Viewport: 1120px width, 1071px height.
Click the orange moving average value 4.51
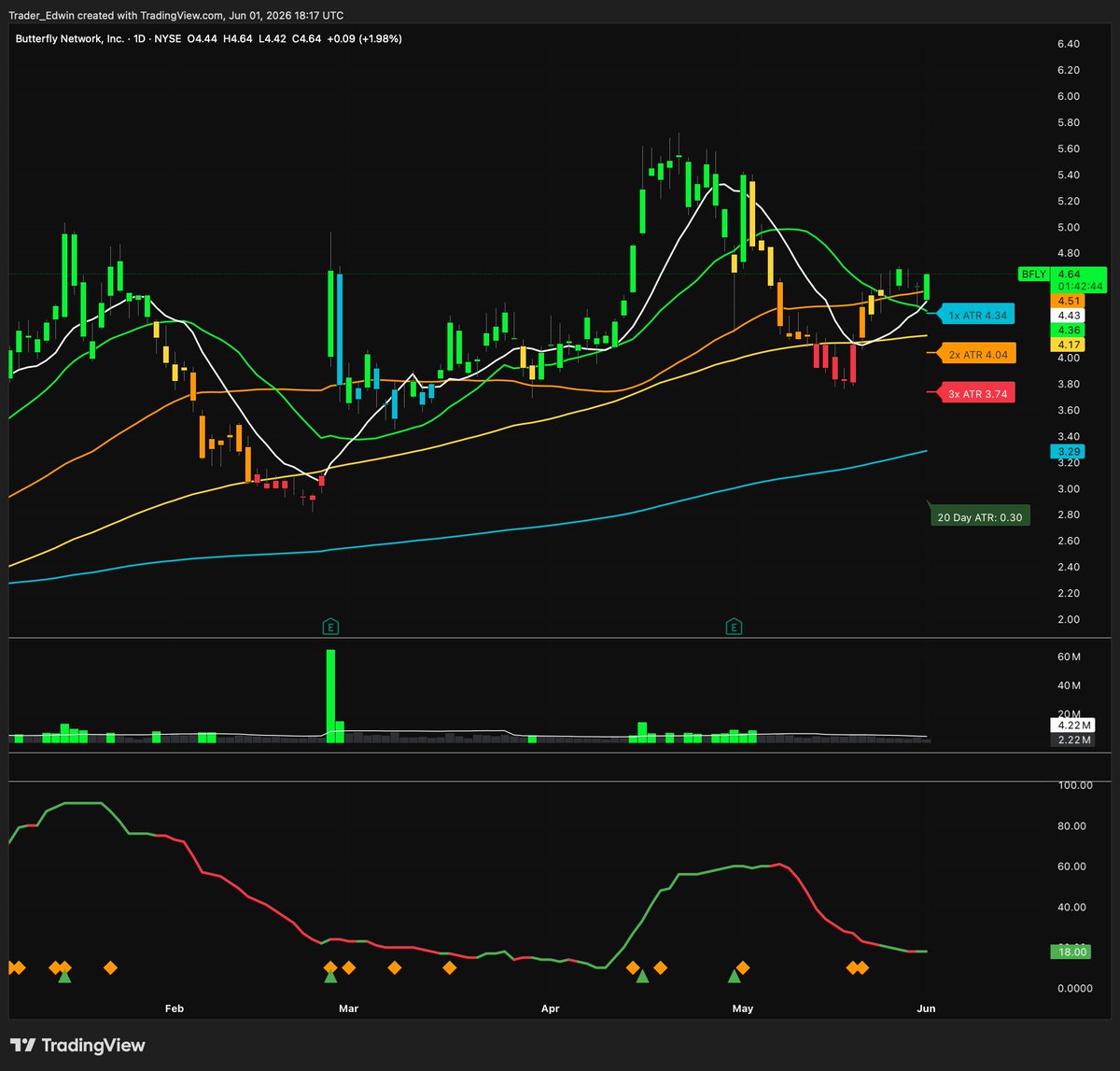1068,301
